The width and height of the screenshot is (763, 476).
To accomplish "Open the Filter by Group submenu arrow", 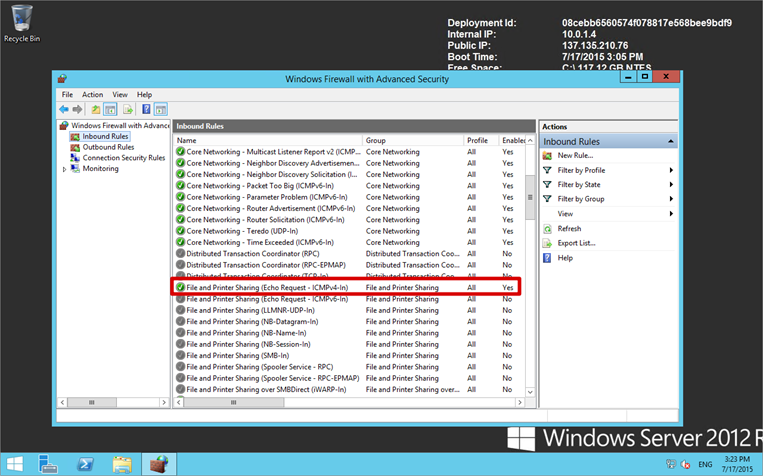I will [671, 199].
